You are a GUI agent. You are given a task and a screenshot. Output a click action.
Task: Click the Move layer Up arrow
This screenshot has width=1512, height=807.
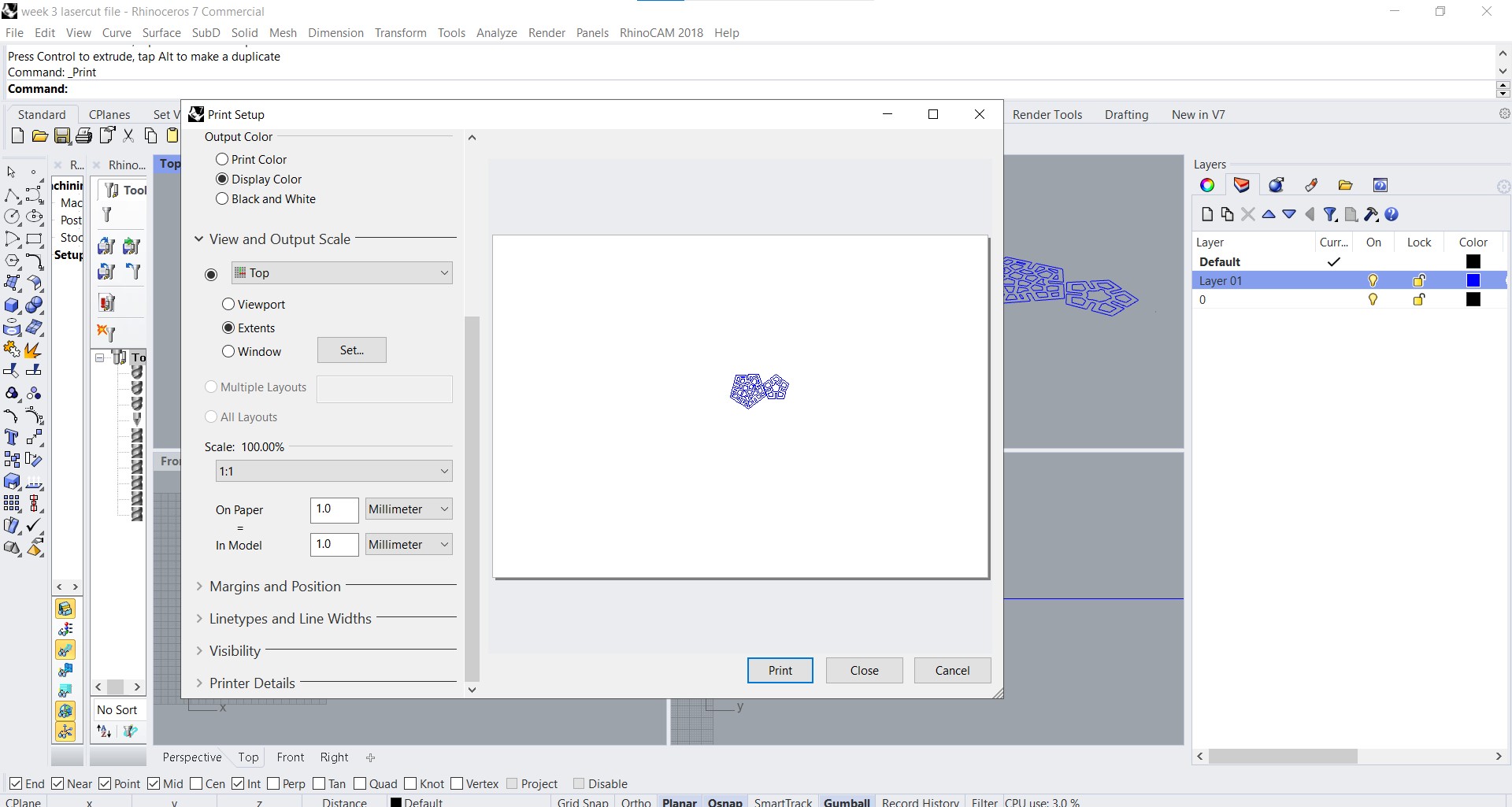pyautogui.click(x=1269, y=214)
